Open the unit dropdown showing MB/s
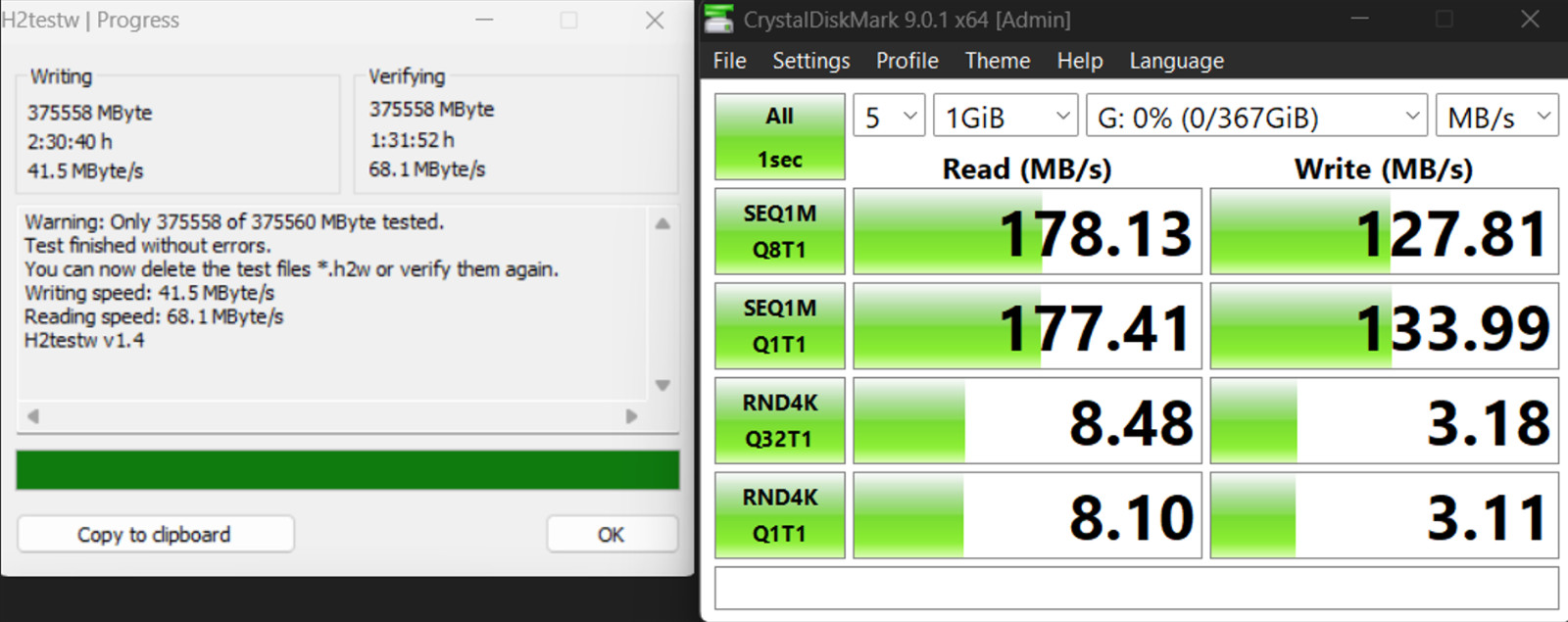 tap(1496, 116)
